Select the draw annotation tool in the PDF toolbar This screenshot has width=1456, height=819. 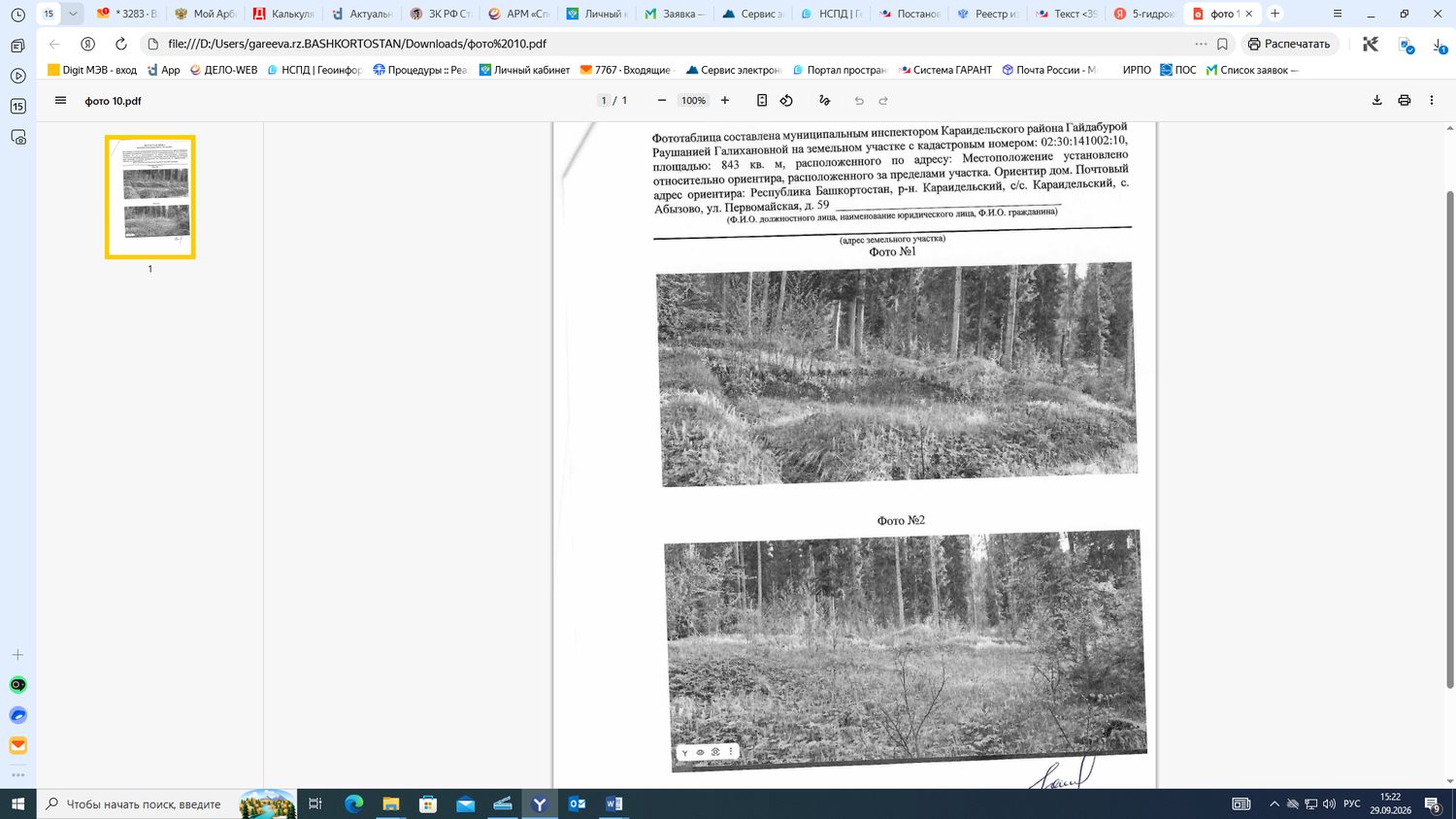(x=824, y=100)
